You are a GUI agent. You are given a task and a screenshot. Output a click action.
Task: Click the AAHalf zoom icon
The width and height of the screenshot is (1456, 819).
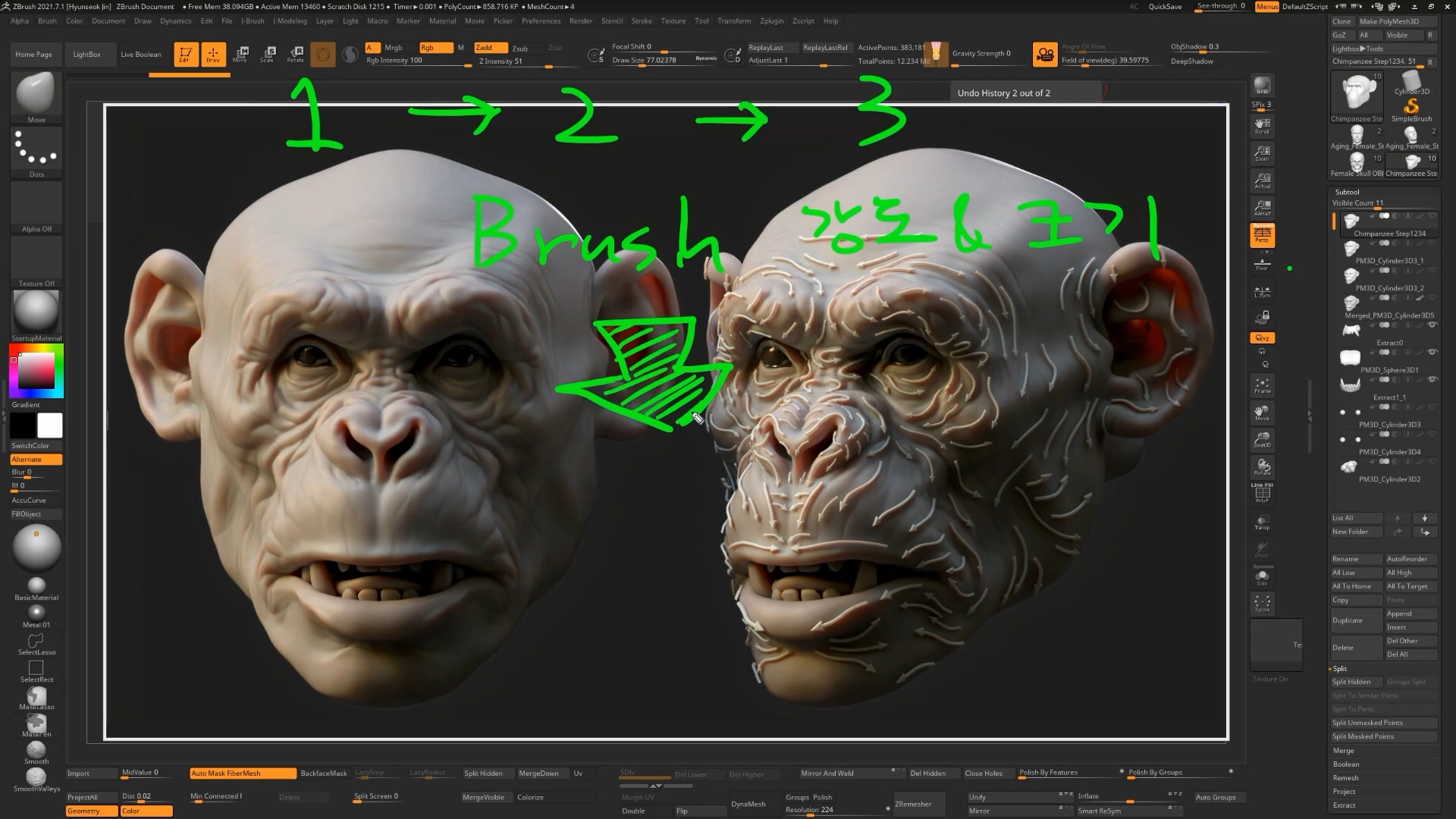(x=1262, y=207)
